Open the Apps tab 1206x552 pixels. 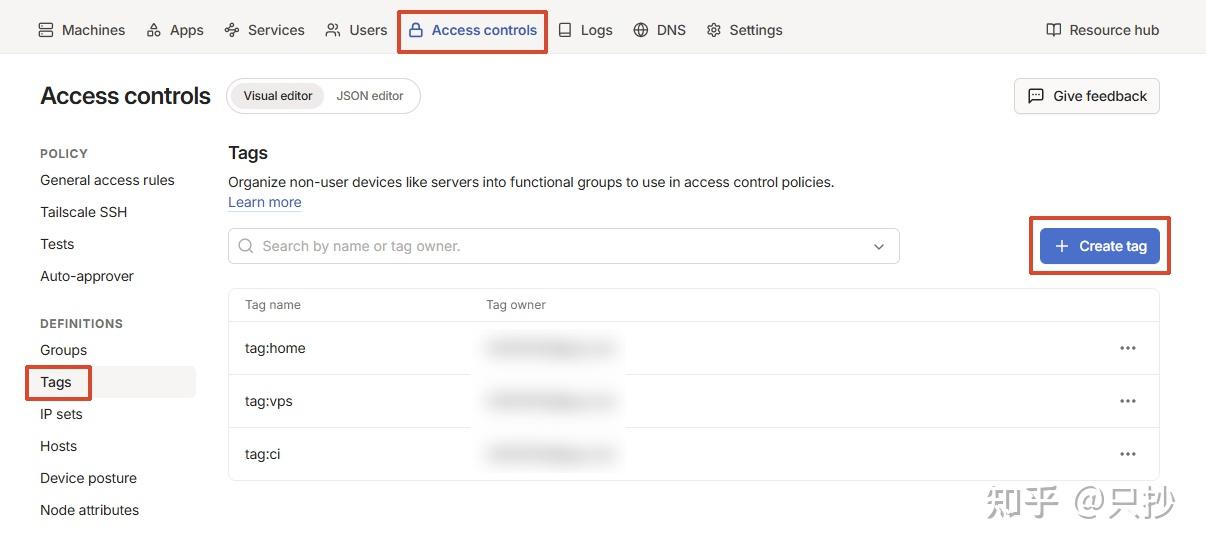click(x=175, y=30)
